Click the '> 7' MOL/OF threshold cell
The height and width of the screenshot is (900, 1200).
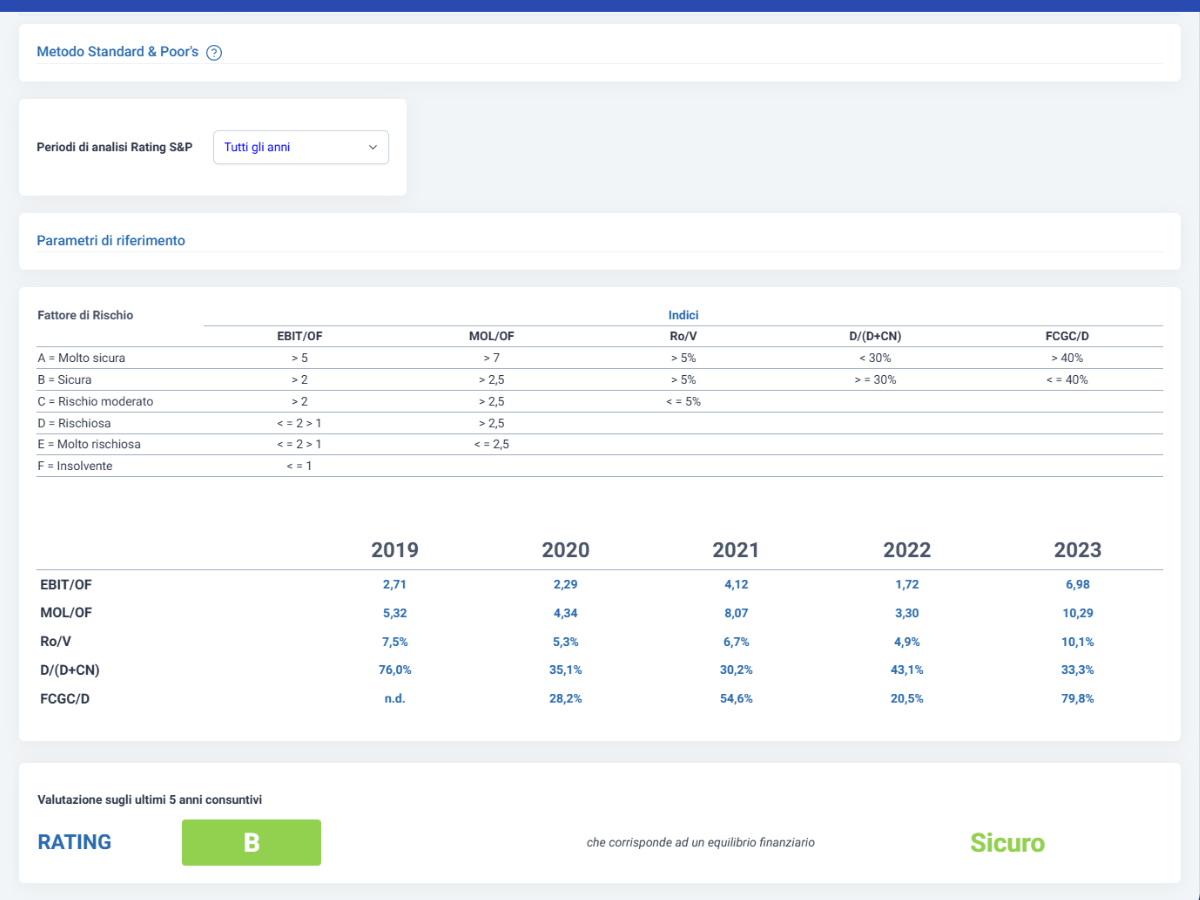(x=491, y=358)
